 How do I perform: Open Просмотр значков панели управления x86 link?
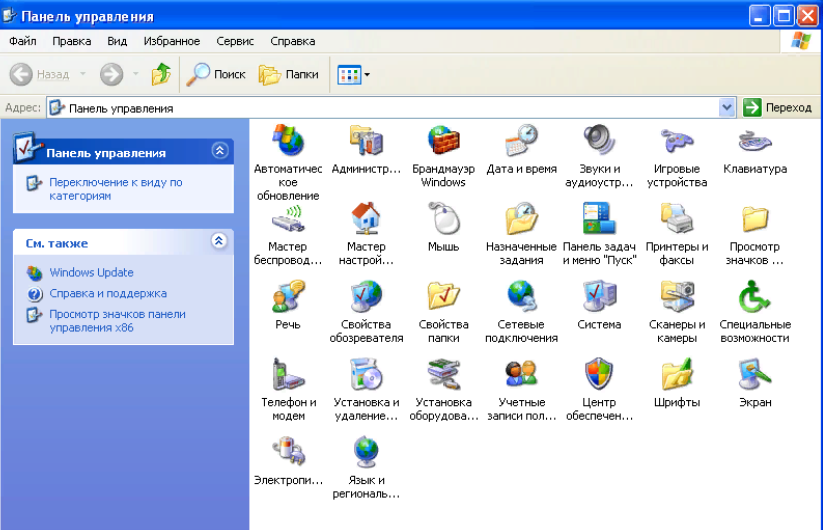point(118,321)
